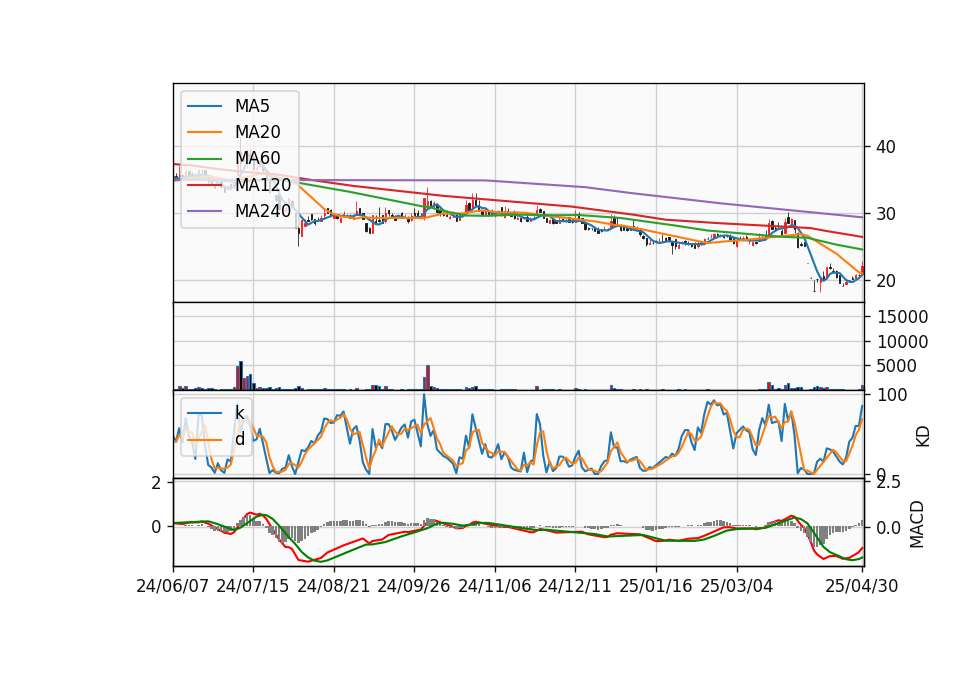960x690 pixels.
Task: Click the 24/07/15 date label
Action: (252, 586)
